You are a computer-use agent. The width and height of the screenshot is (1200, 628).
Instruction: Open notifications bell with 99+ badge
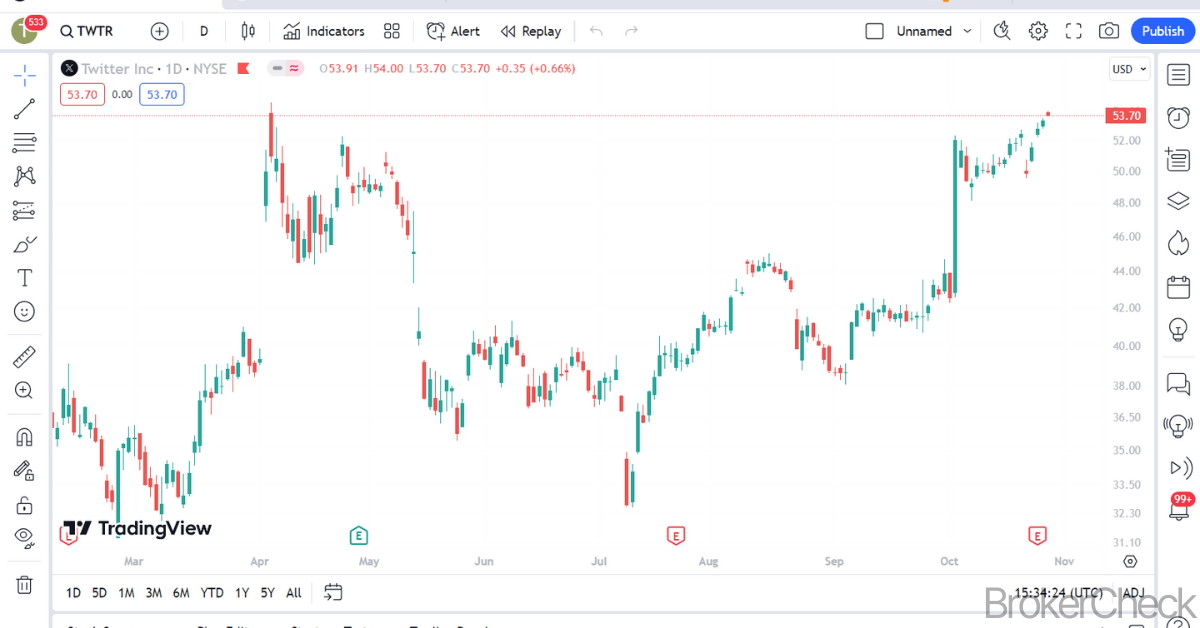point(1180,508)
